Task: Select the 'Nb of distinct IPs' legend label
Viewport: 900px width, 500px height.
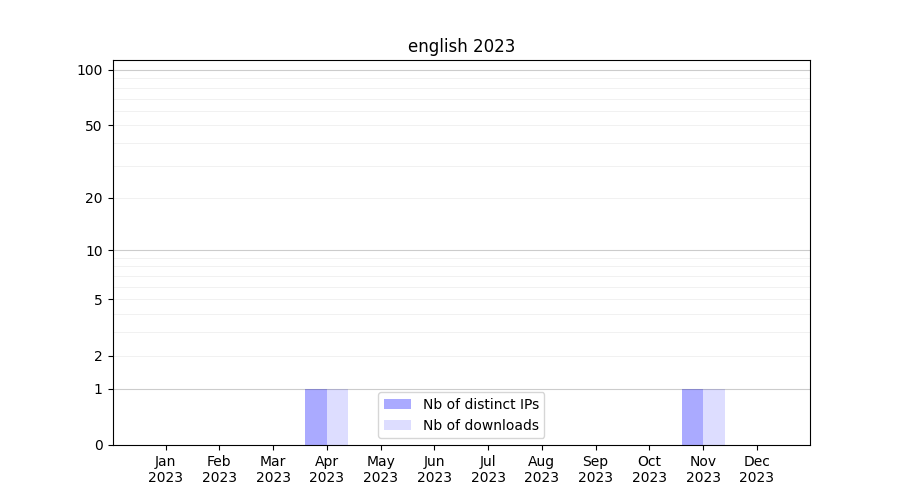Action: coord(480,404)
